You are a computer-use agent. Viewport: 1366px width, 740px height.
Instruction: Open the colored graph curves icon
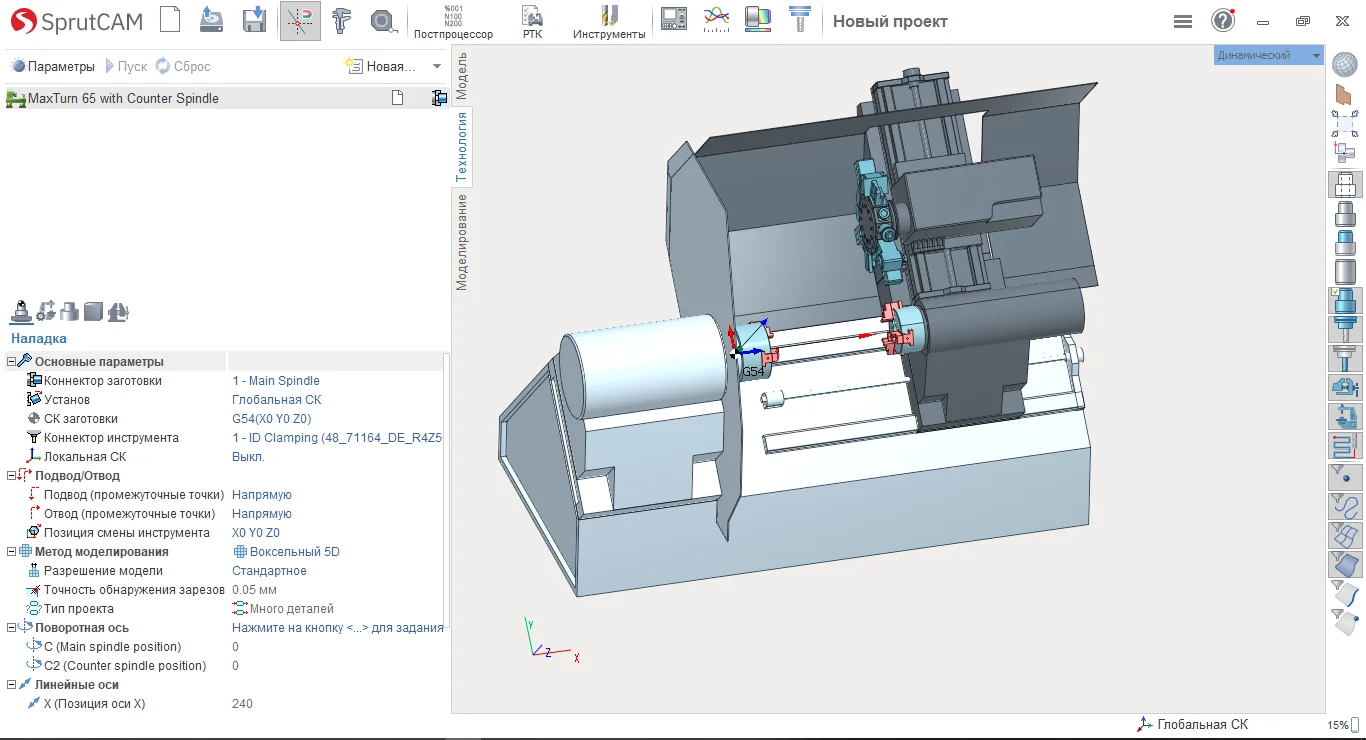tap(716, 20)
